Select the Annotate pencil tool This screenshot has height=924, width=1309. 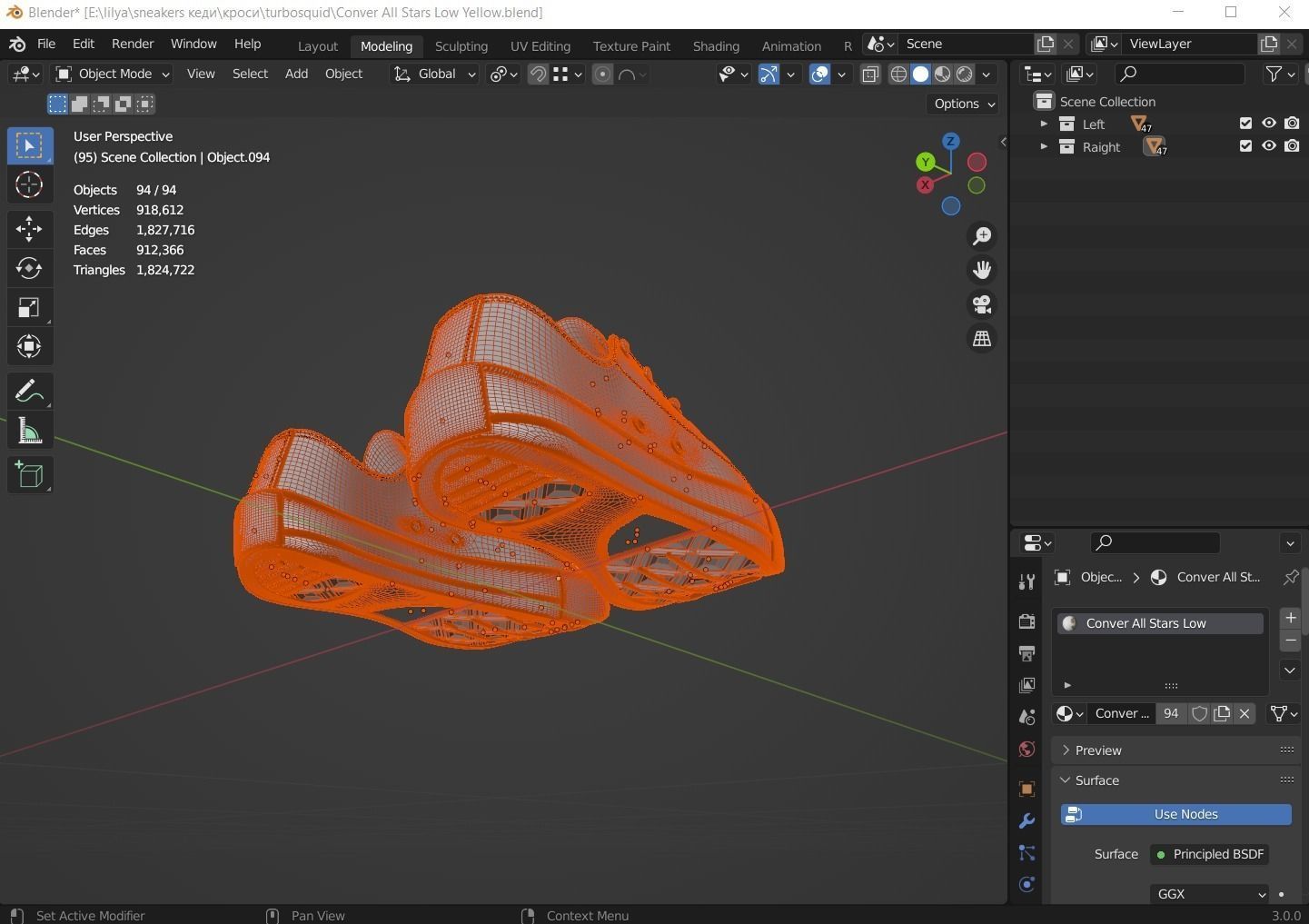coord(29,392)
